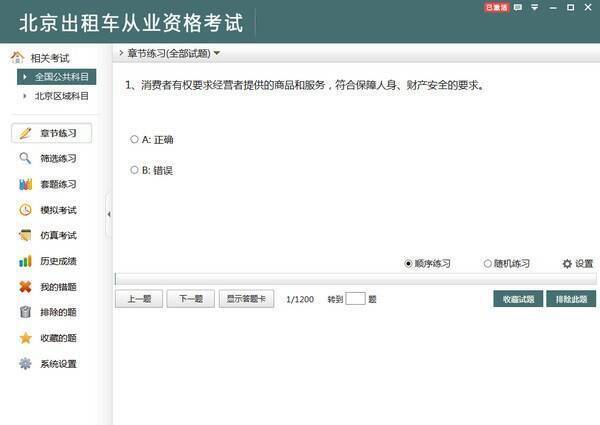Click the star icon for 收藏的题
The width and height of the screenshot is (600, 425).
(25, 338)
